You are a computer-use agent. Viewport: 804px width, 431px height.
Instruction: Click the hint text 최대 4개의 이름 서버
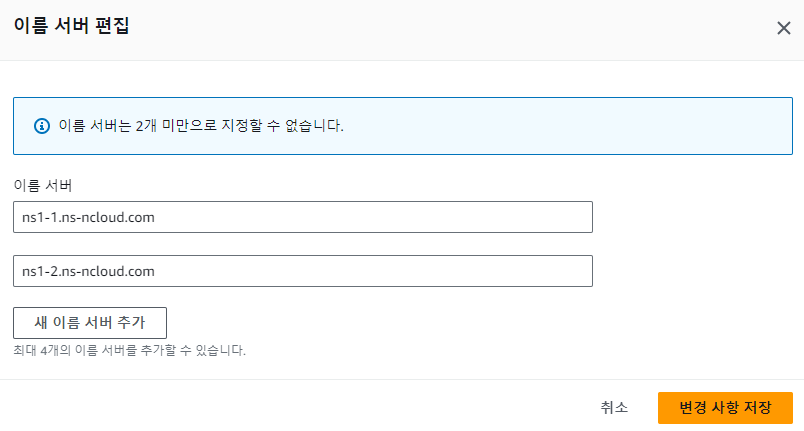click(129, 351)
